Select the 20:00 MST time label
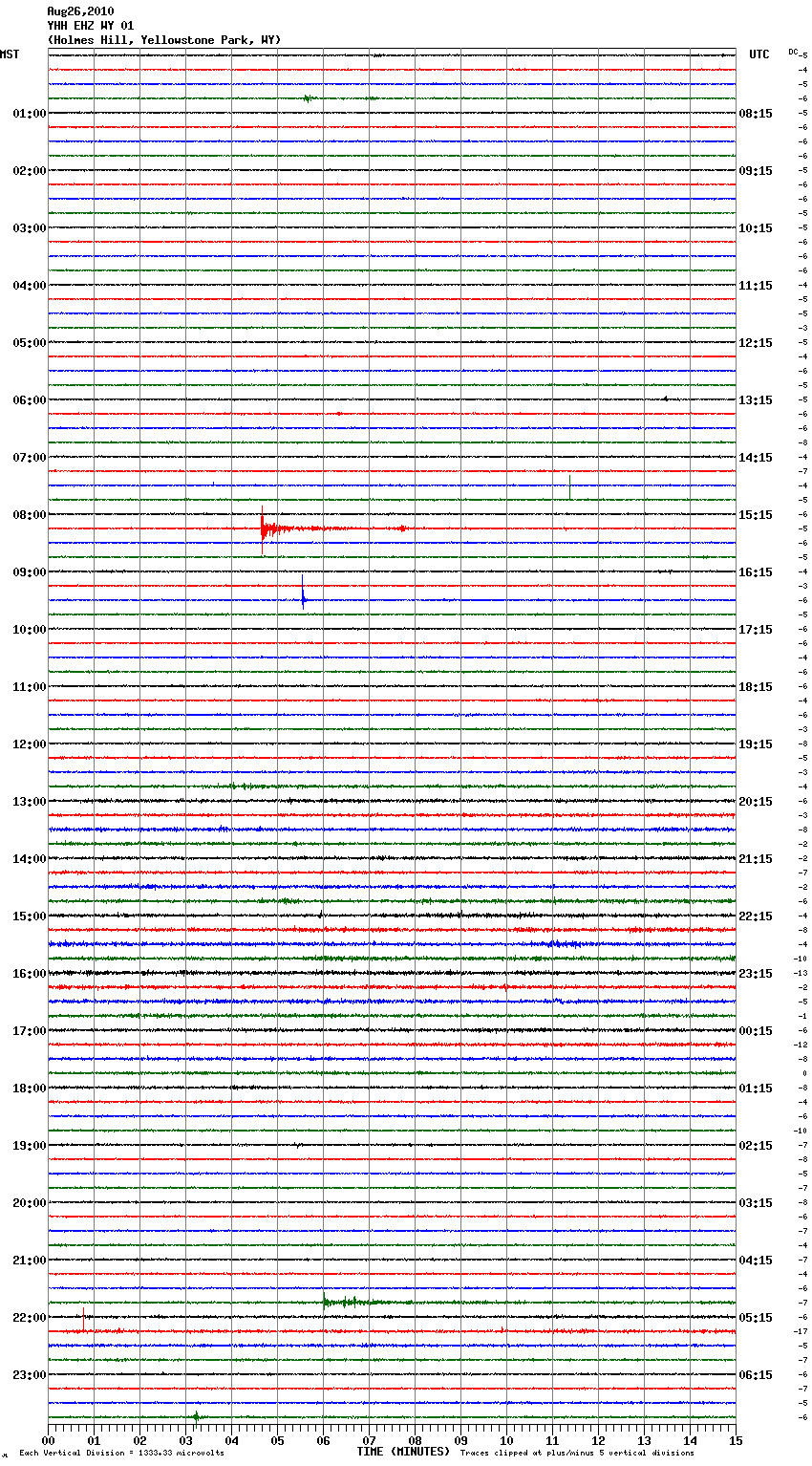Screen dimensions: 812x1466 (x=30, y=1203)
